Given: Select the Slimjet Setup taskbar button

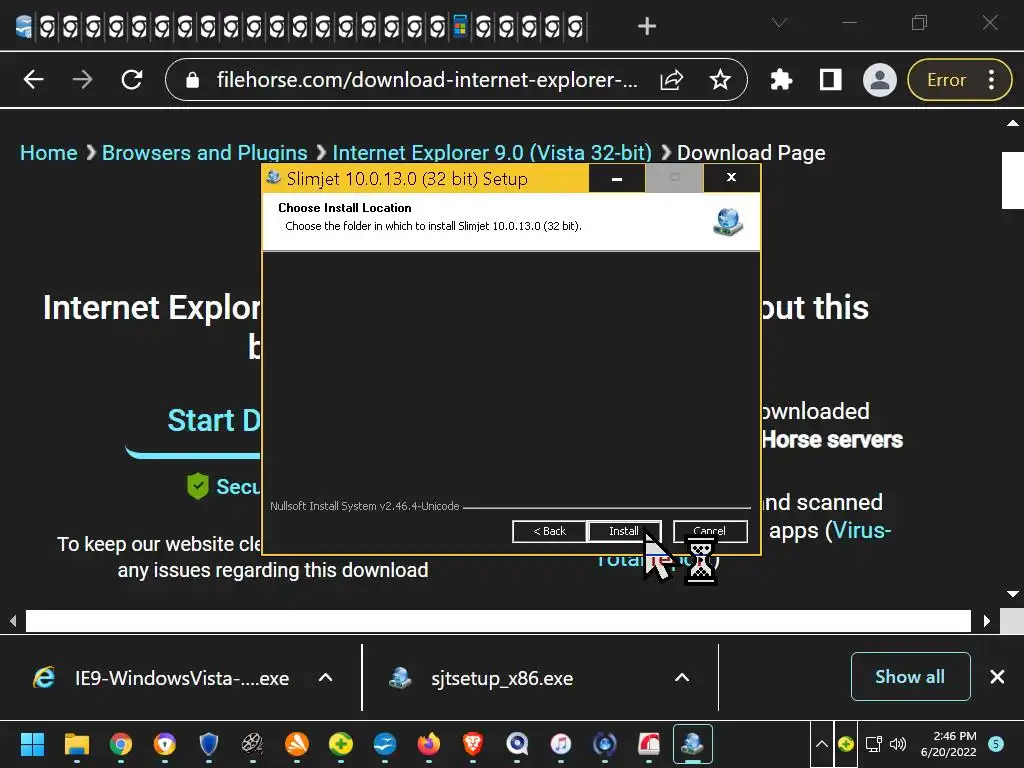Looking at the screenshot, I should pyautogui.click(x=692, y=744).
